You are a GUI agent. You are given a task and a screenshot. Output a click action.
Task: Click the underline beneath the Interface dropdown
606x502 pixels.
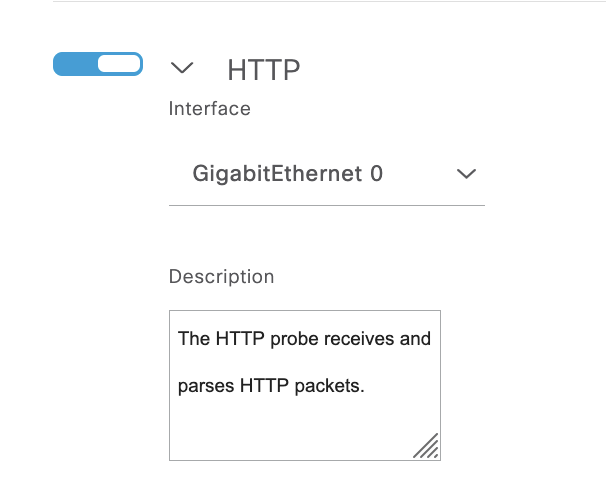pos(326,205)
